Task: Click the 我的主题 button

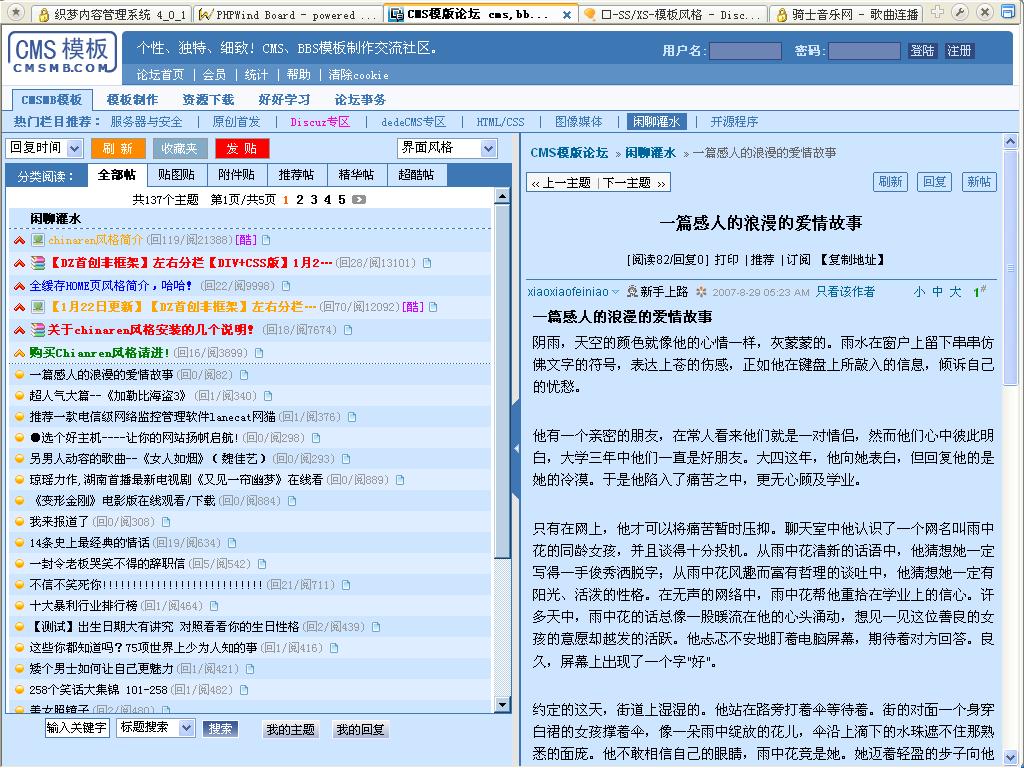Action: coord(291,729)
